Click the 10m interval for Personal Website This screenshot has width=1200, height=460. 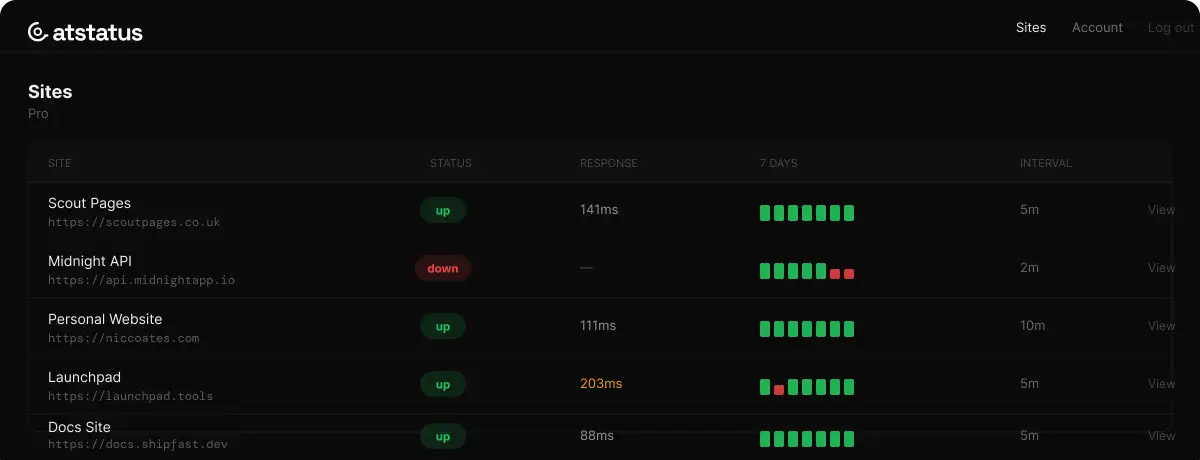click(1033, 326)
